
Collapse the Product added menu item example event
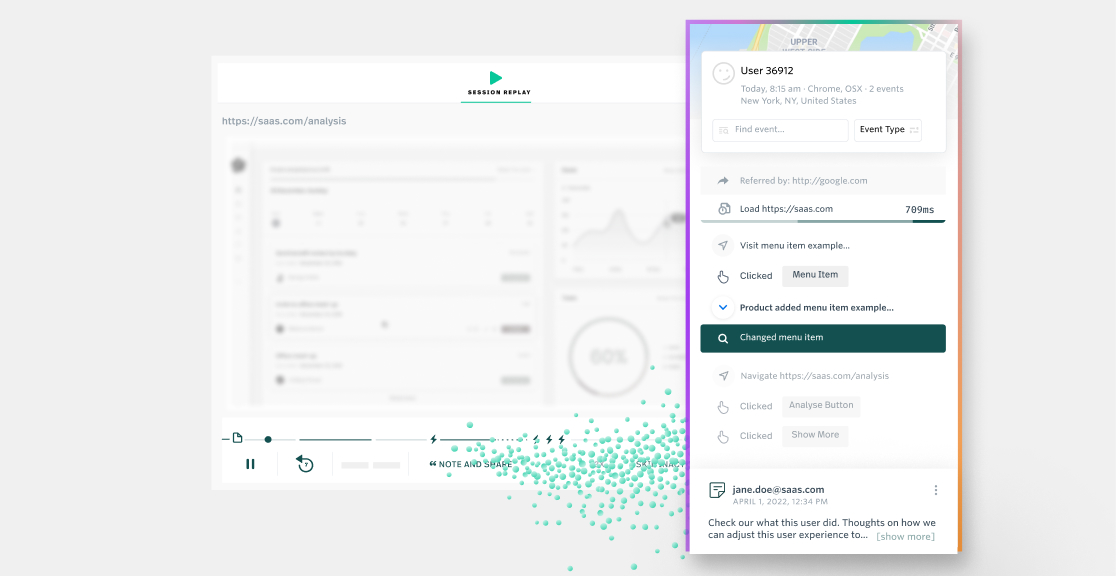click(722, 307)
